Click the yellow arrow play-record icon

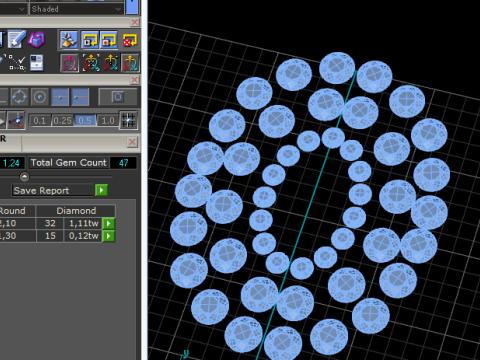tap(90, 40)
